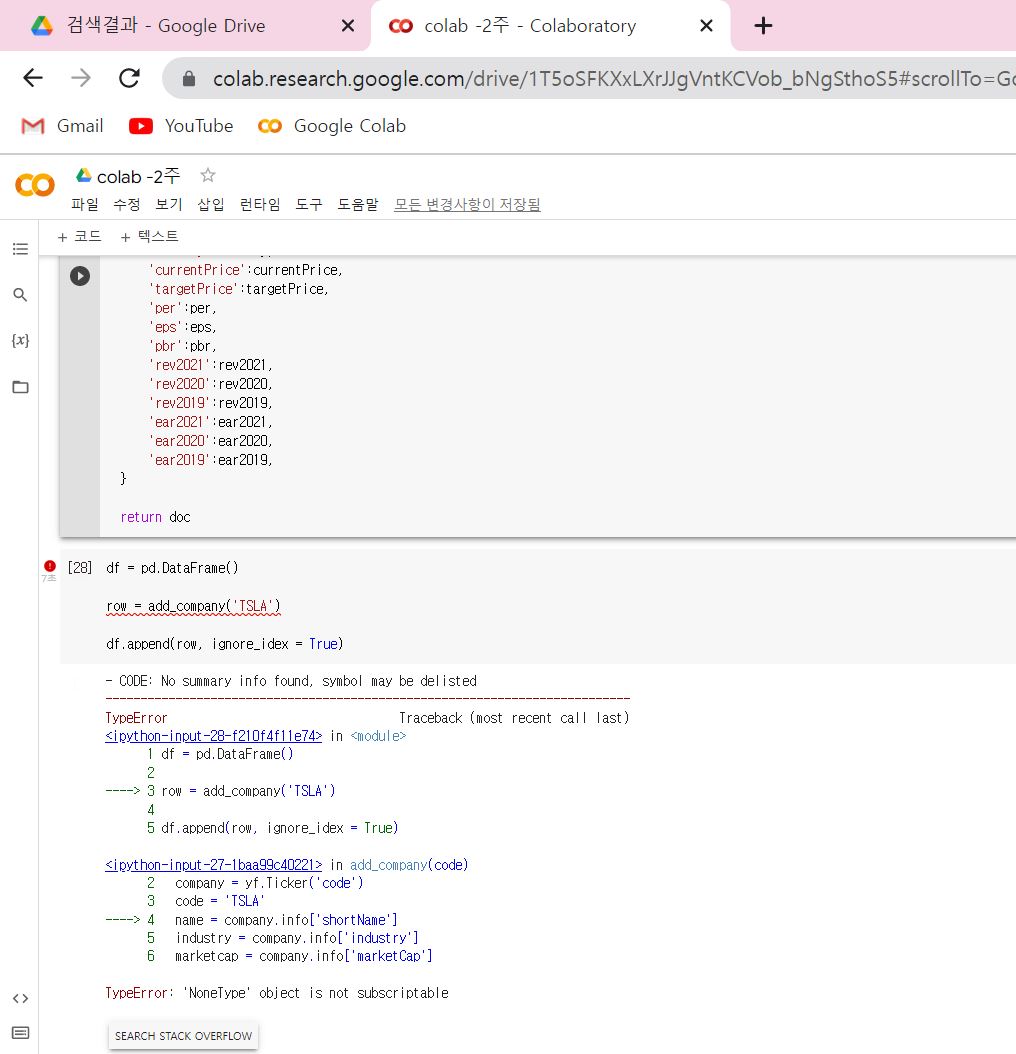Viewport: 1016px width, 1054px height.
Task: Click the [28] execution count
Action: (79, 568)
